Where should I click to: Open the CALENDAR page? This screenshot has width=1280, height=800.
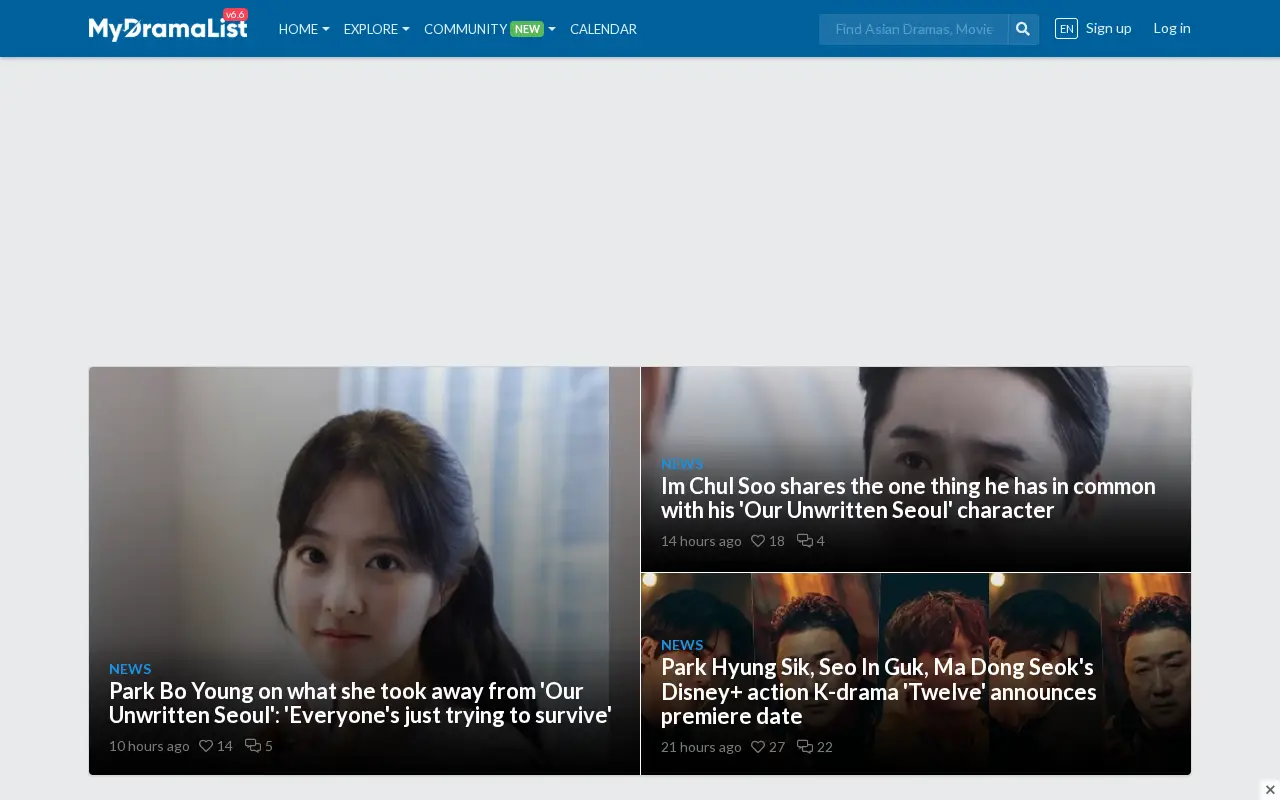pos(603,29)
